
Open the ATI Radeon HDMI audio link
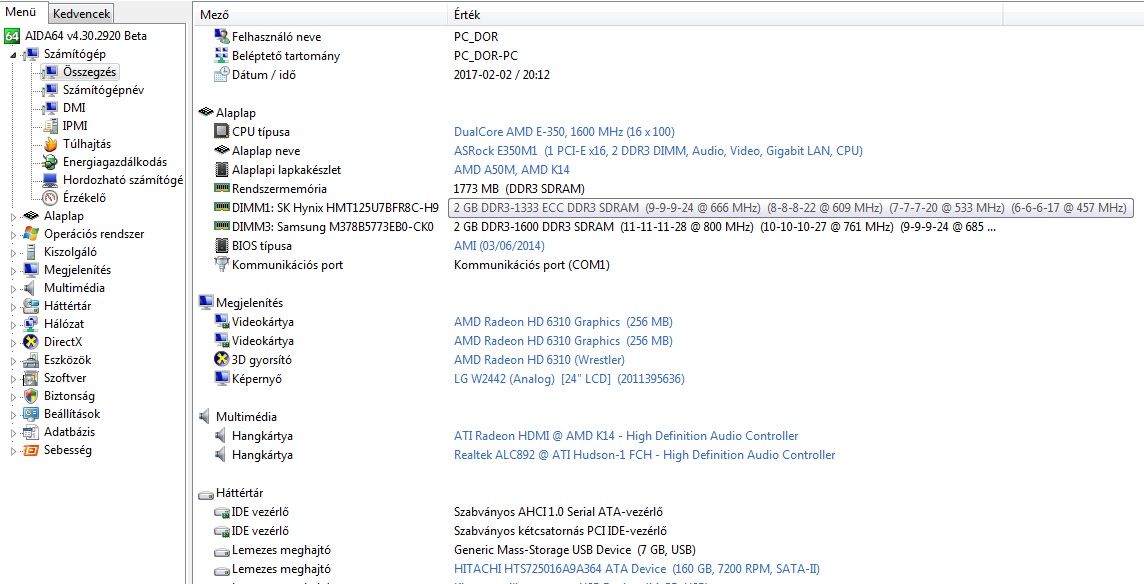[x=626, y=435]
